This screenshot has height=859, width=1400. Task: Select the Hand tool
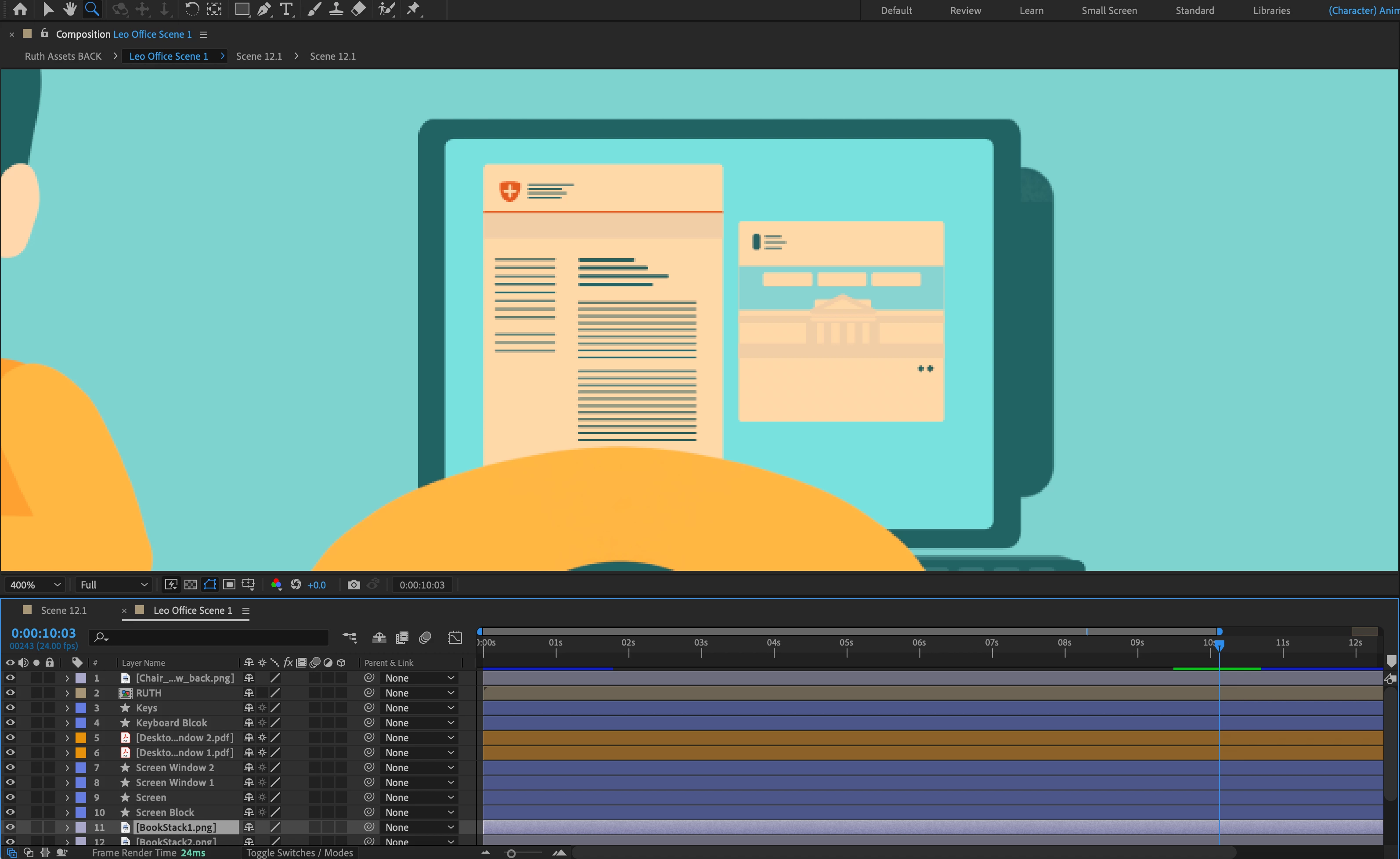click(x=70, y=10)
